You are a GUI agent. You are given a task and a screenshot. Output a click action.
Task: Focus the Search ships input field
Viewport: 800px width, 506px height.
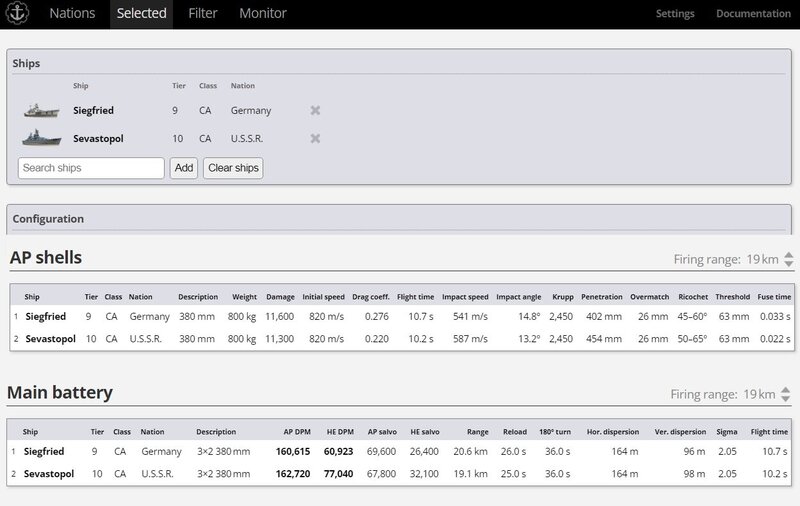(91, 168)
